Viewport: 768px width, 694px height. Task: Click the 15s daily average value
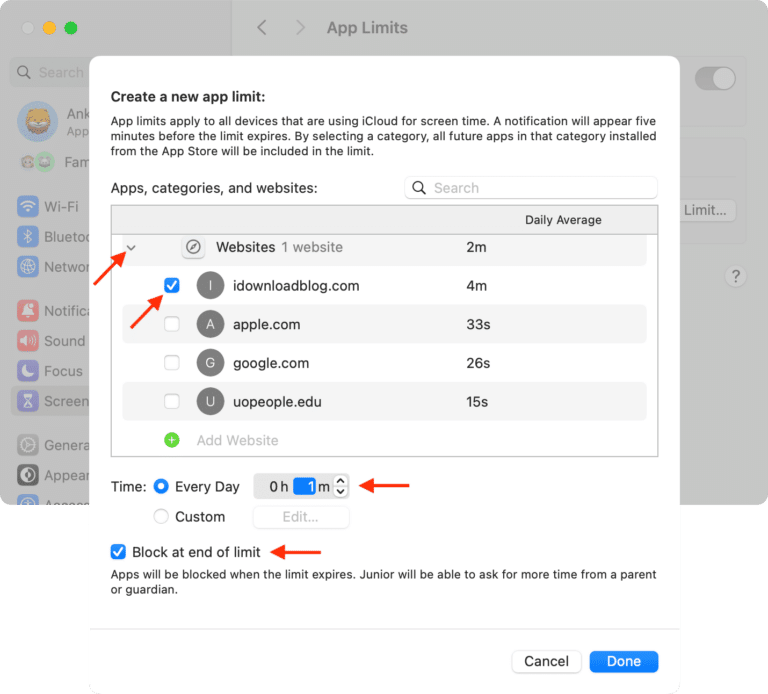click(x=477, y=402)
